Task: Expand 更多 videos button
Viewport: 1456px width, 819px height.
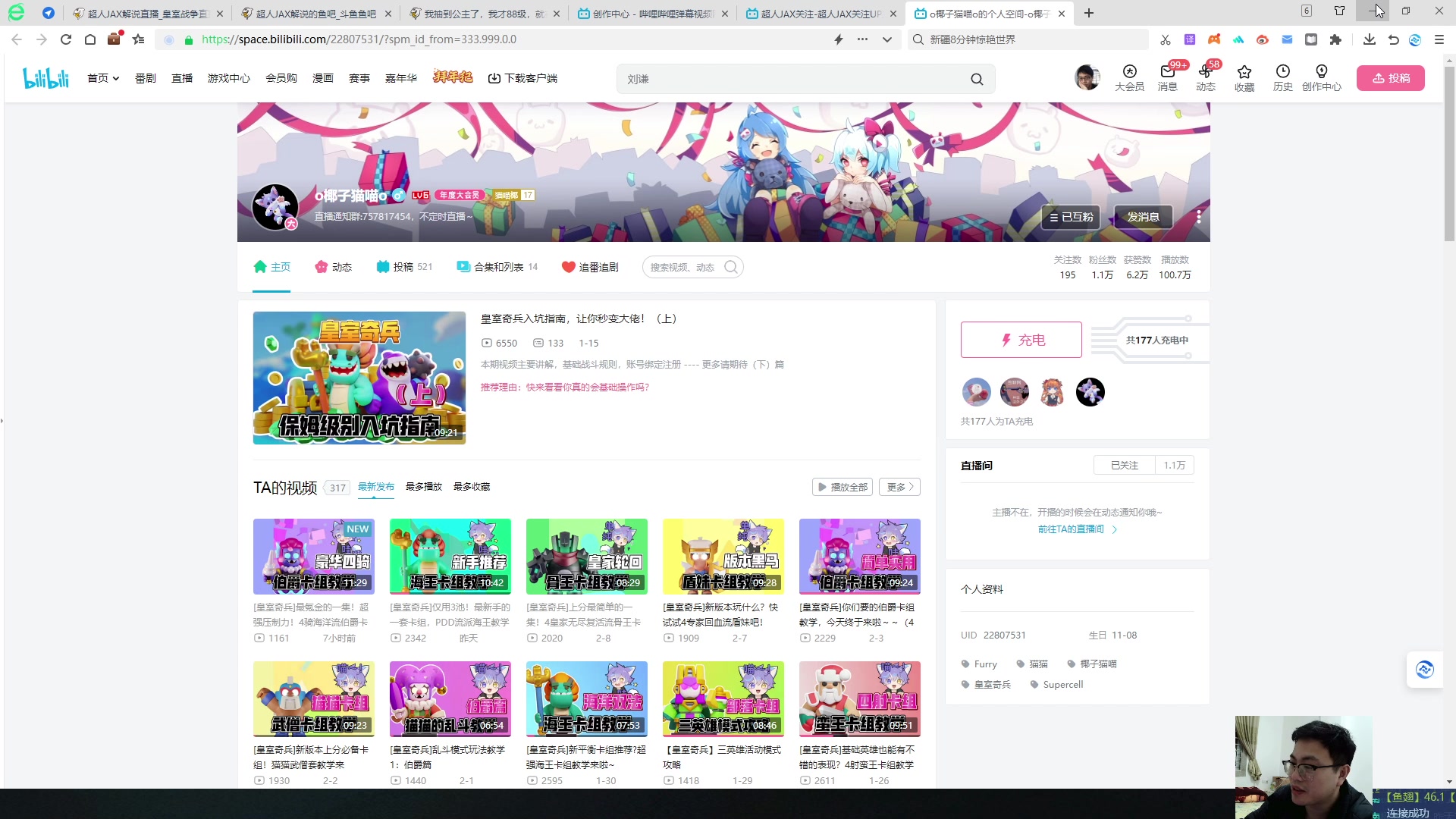Action: coord(899,487)
